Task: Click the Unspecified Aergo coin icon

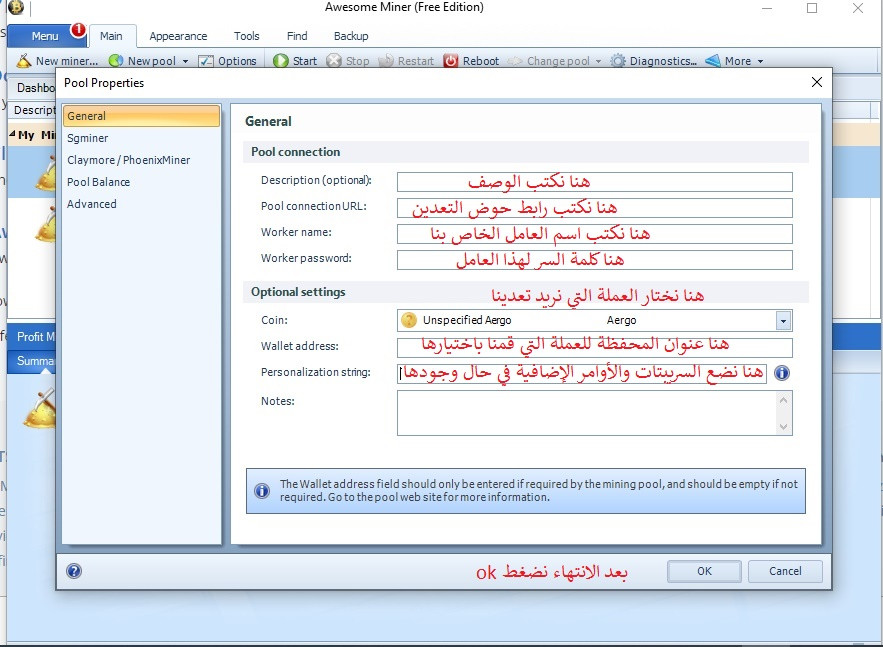Action: (x=408, y=320)
